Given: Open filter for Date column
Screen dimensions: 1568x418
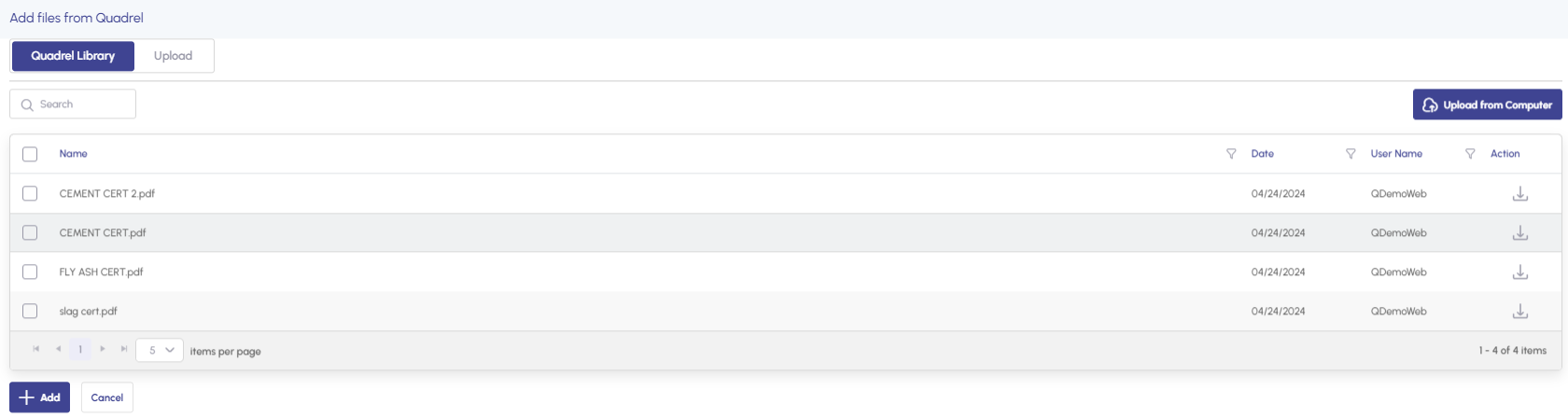Looking at the screenshot, I should (1351, 154).
